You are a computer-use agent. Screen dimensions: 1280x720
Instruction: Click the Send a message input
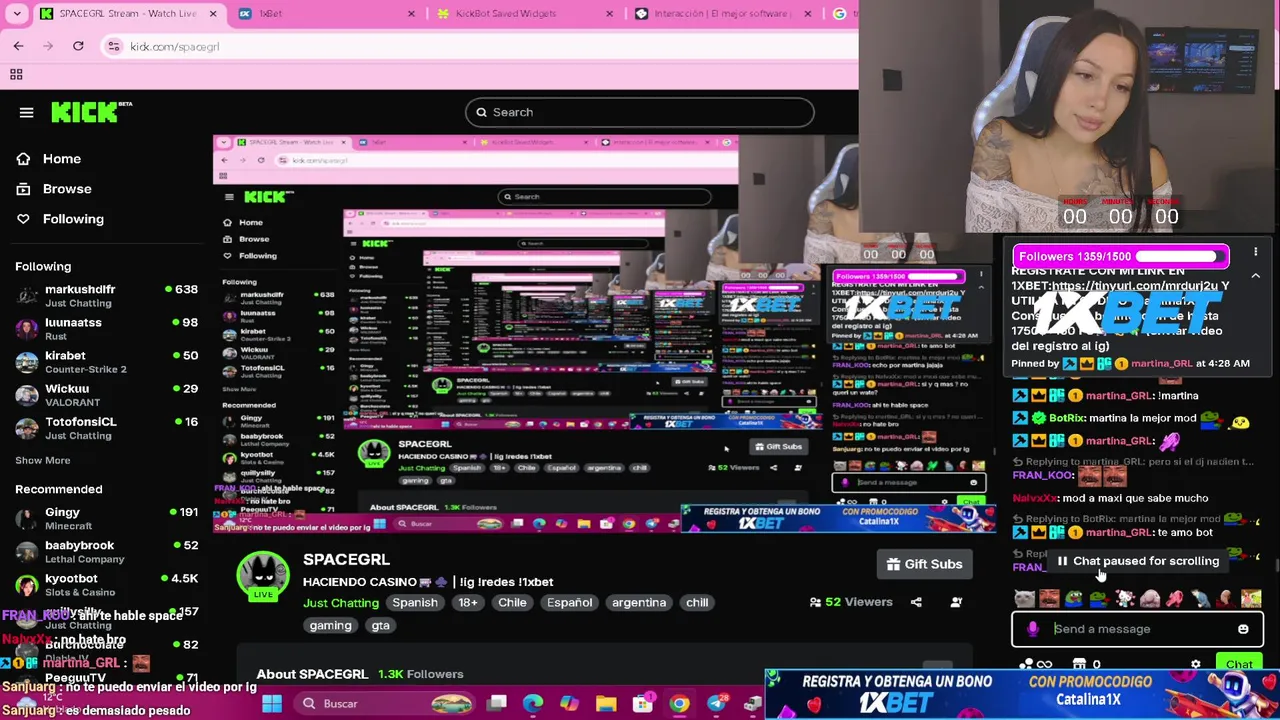pos(1137,629)
